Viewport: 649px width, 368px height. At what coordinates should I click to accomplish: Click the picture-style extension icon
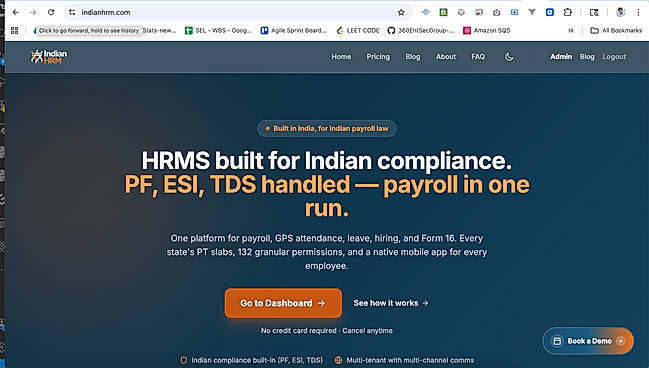pos(479,12)
